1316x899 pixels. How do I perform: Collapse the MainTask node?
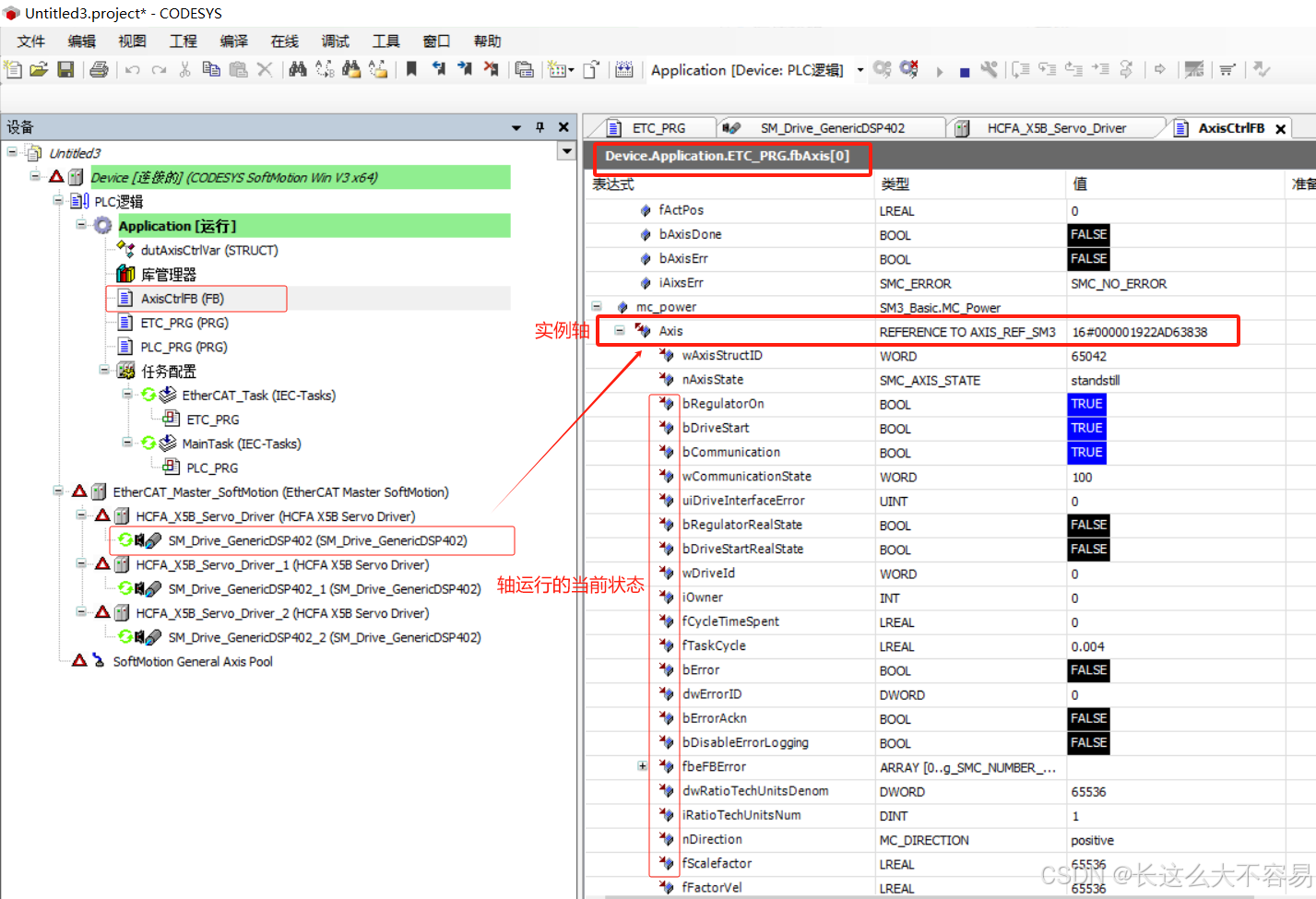click(x=127, y=442)
